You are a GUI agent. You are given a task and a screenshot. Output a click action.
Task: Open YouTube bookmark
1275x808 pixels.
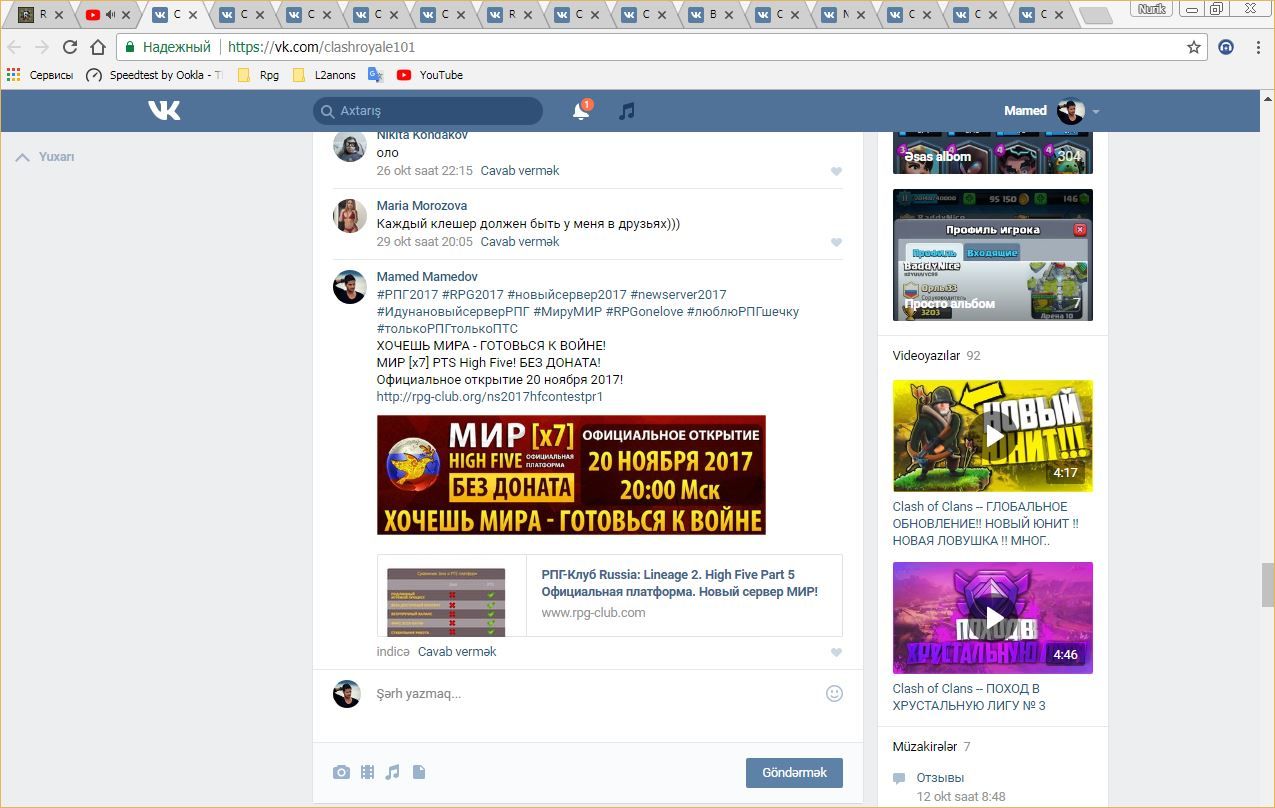[430, 75]
